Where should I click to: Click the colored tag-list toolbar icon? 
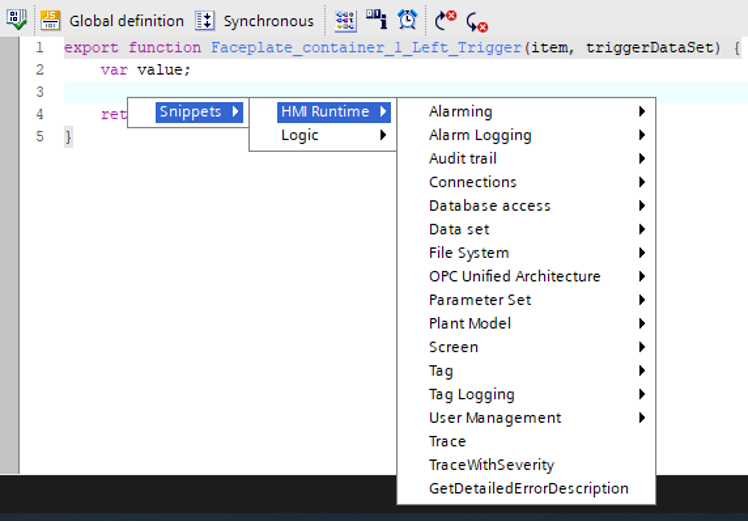(x=345, y=21)
